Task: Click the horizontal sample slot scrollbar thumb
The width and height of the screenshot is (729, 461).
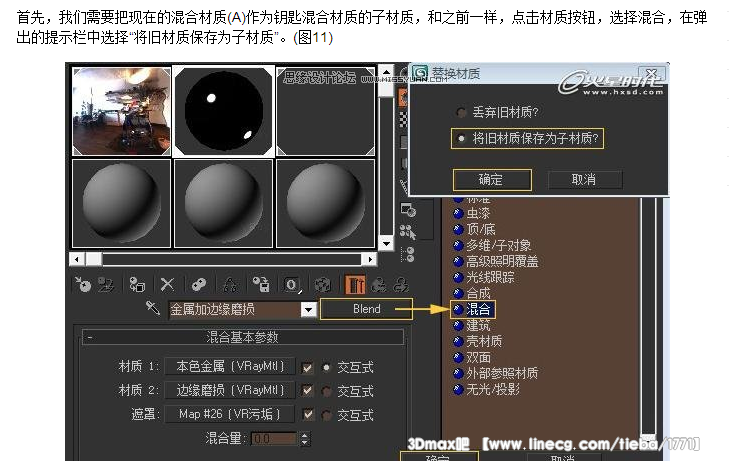Action: [94, 259]
